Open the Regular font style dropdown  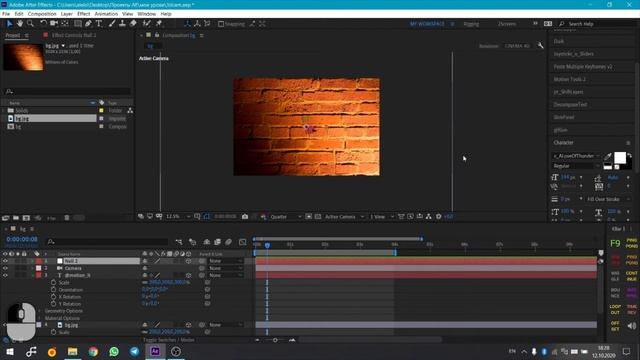pyautogui.click(x=576, y=166)
